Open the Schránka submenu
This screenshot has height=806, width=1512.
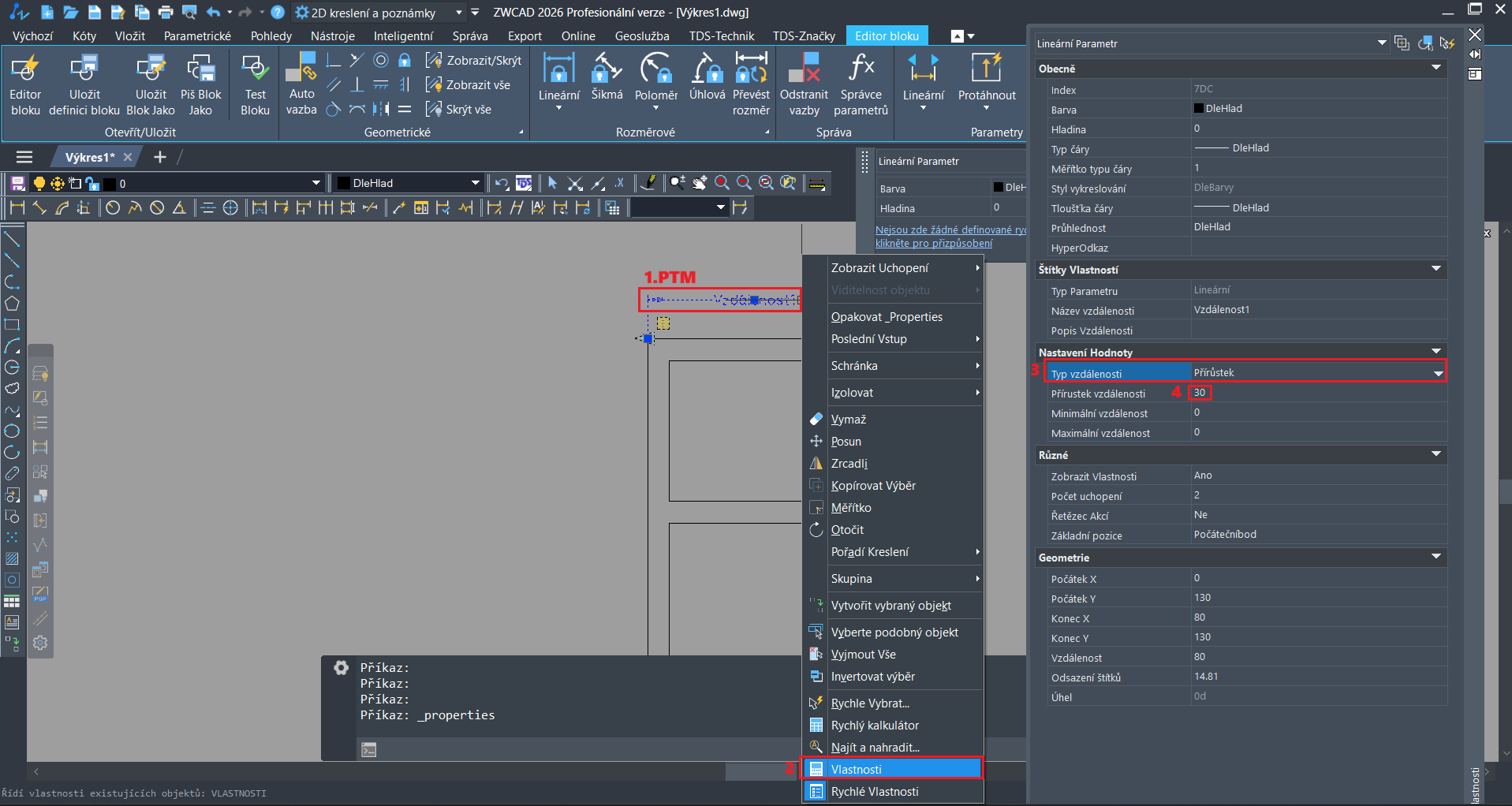tap(892, 365)
